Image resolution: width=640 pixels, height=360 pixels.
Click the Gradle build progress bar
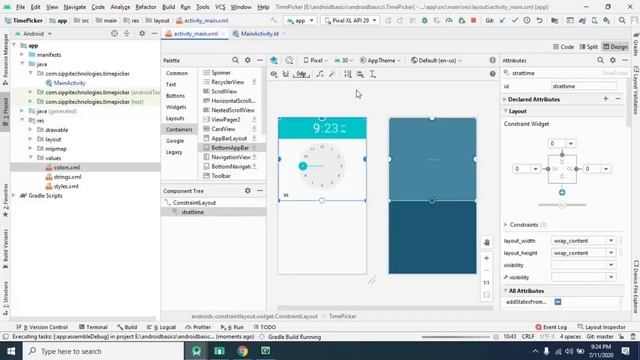(456, 337)
